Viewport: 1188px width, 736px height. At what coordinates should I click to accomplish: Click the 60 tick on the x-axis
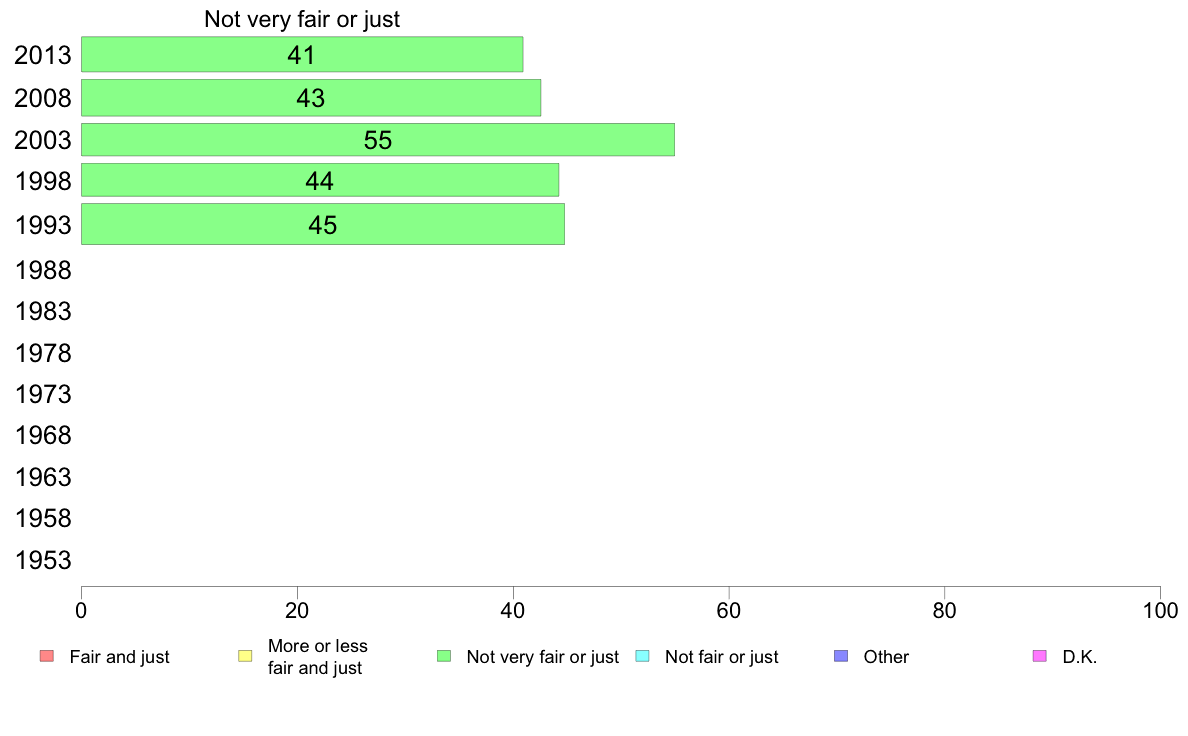[x=729, y=610]
